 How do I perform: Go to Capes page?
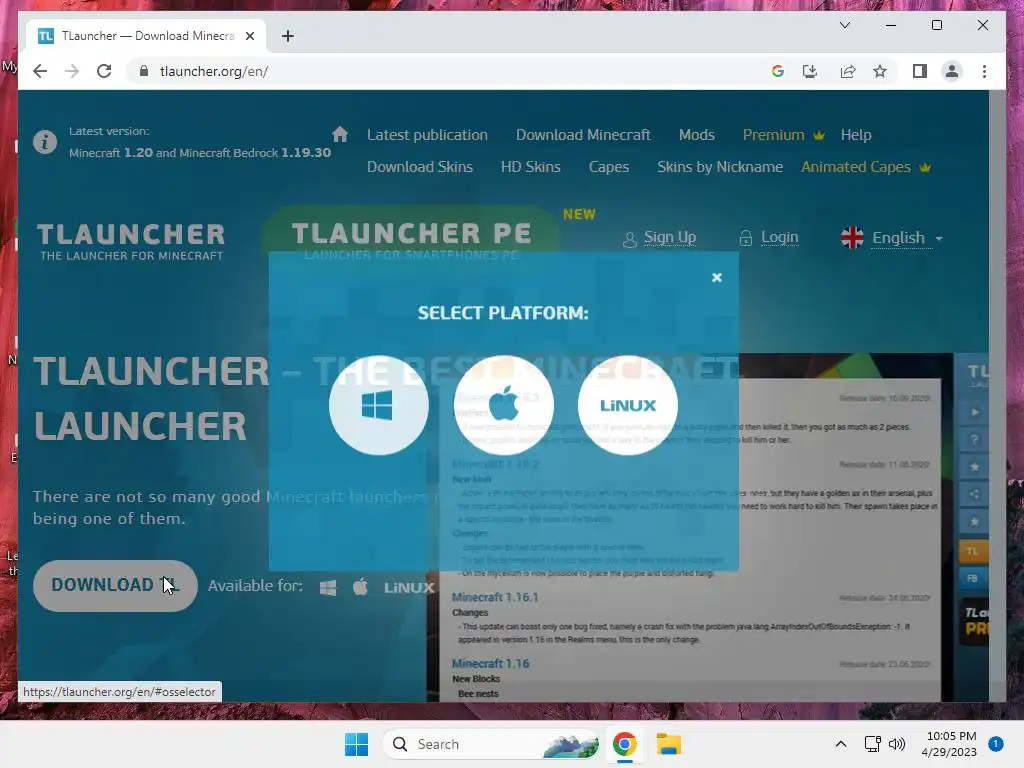609,167
